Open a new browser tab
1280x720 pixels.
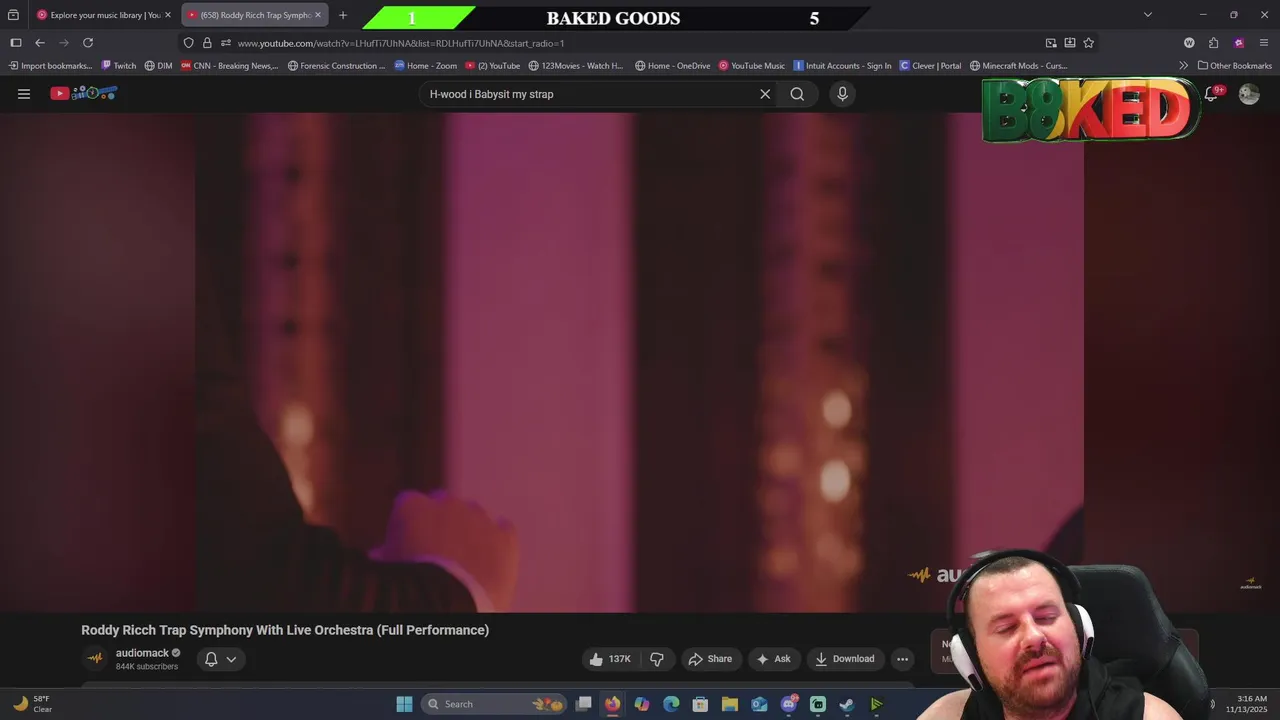point(343,15)
